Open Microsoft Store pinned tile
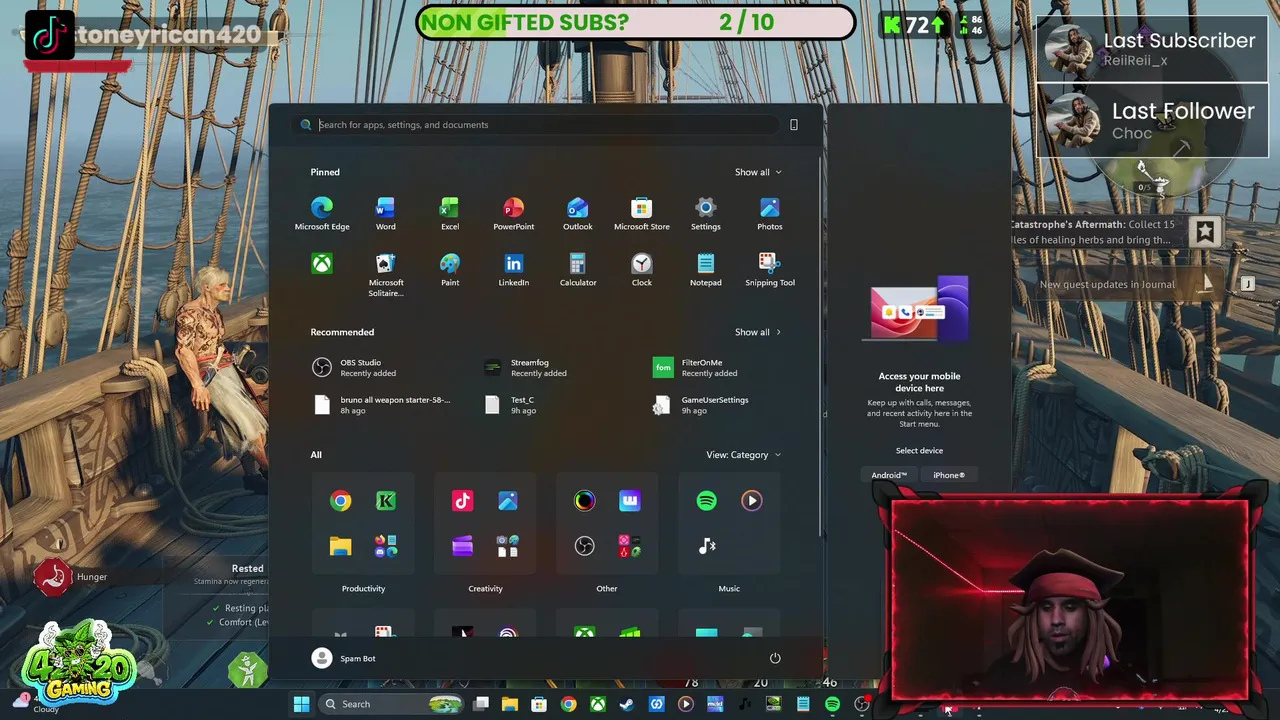This screenshot has height=720, width=1280. click(641, 214)
